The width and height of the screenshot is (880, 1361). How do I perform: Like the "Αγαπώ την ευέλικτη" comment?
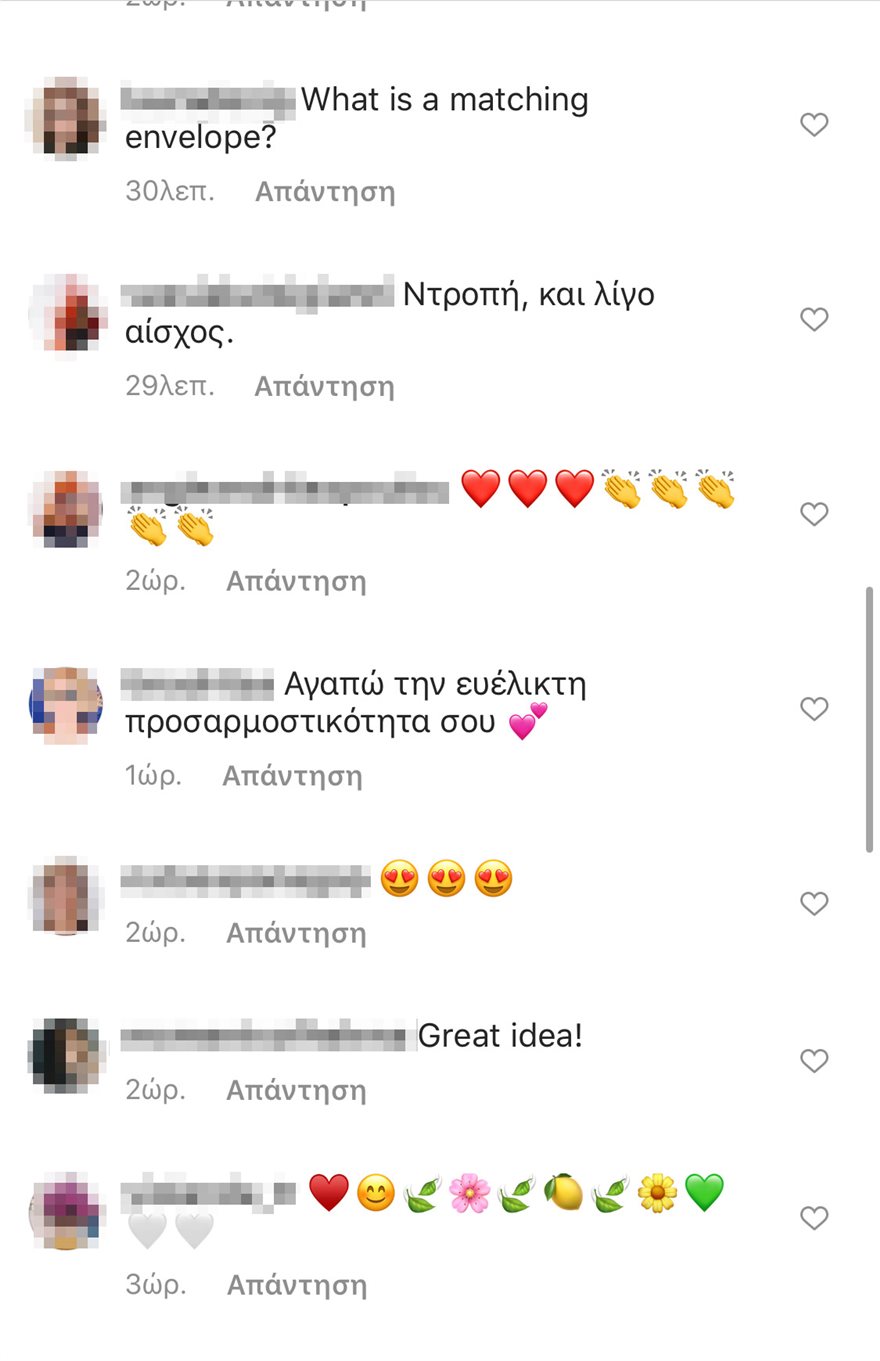[x=815, y=710]
